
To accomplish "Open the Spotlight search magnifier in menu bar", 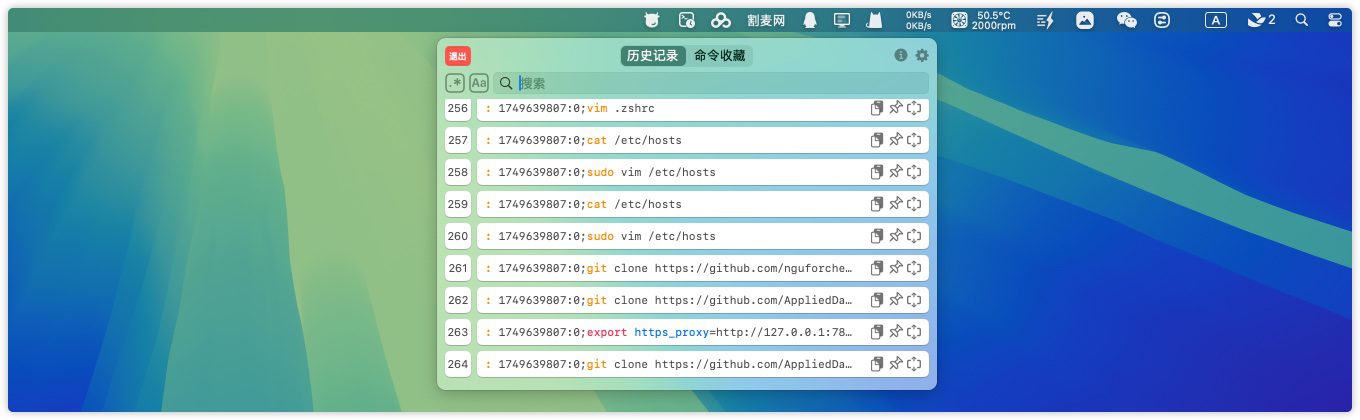I will pyautogui.click(x=1301, y=20).
